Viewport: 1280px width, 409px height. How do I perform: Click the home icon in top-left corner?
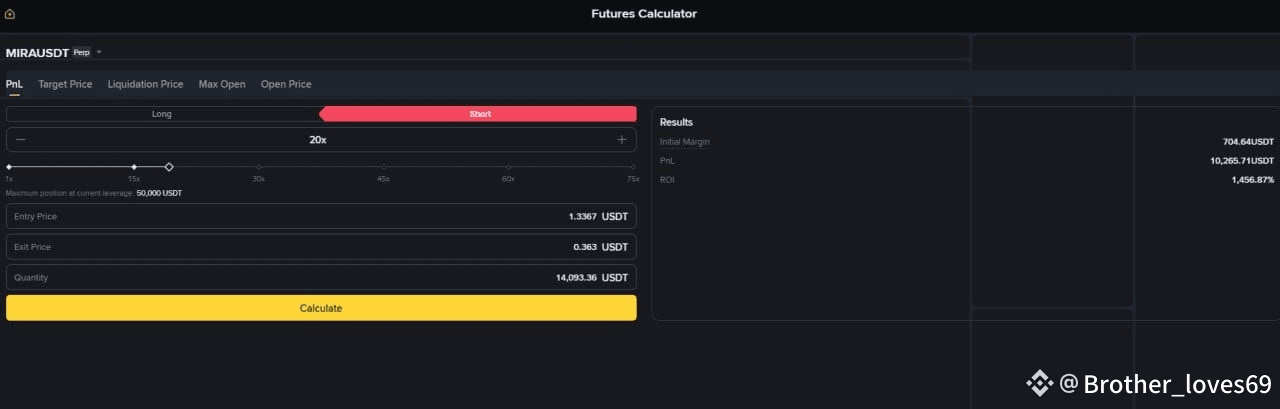click(10, 14)
